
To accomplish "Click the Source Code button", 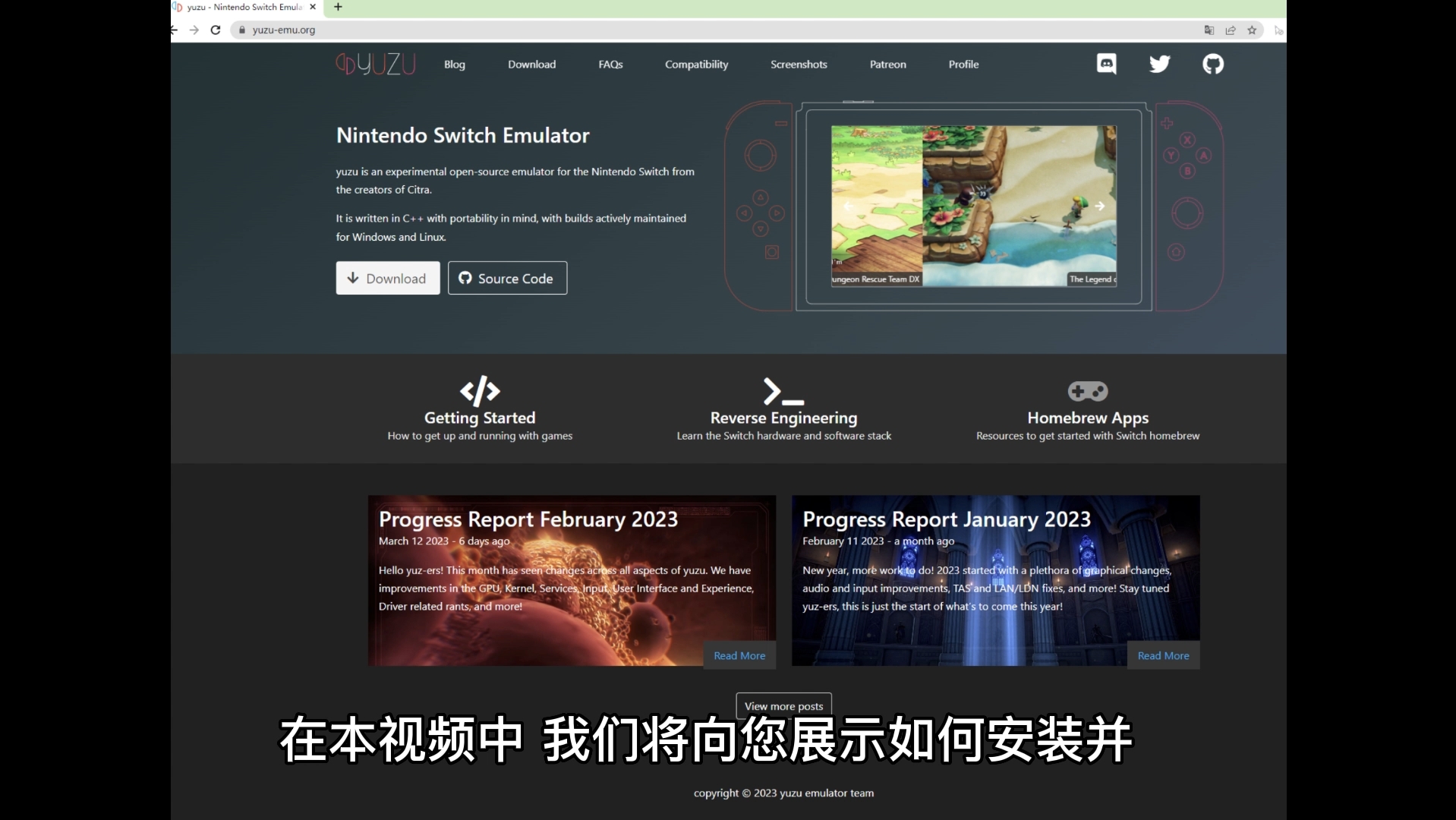I will [x=507, y=278].
